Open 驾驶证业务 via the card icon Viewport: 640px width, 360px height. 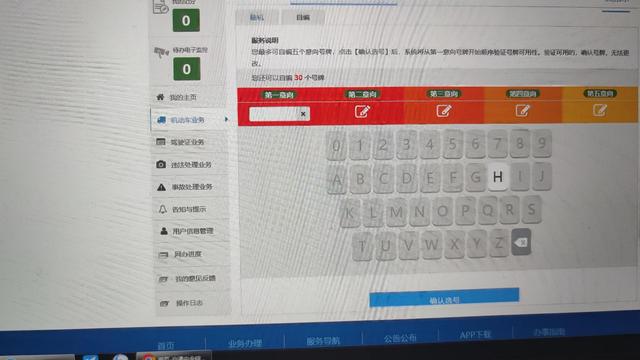click(x=161, y=142)
